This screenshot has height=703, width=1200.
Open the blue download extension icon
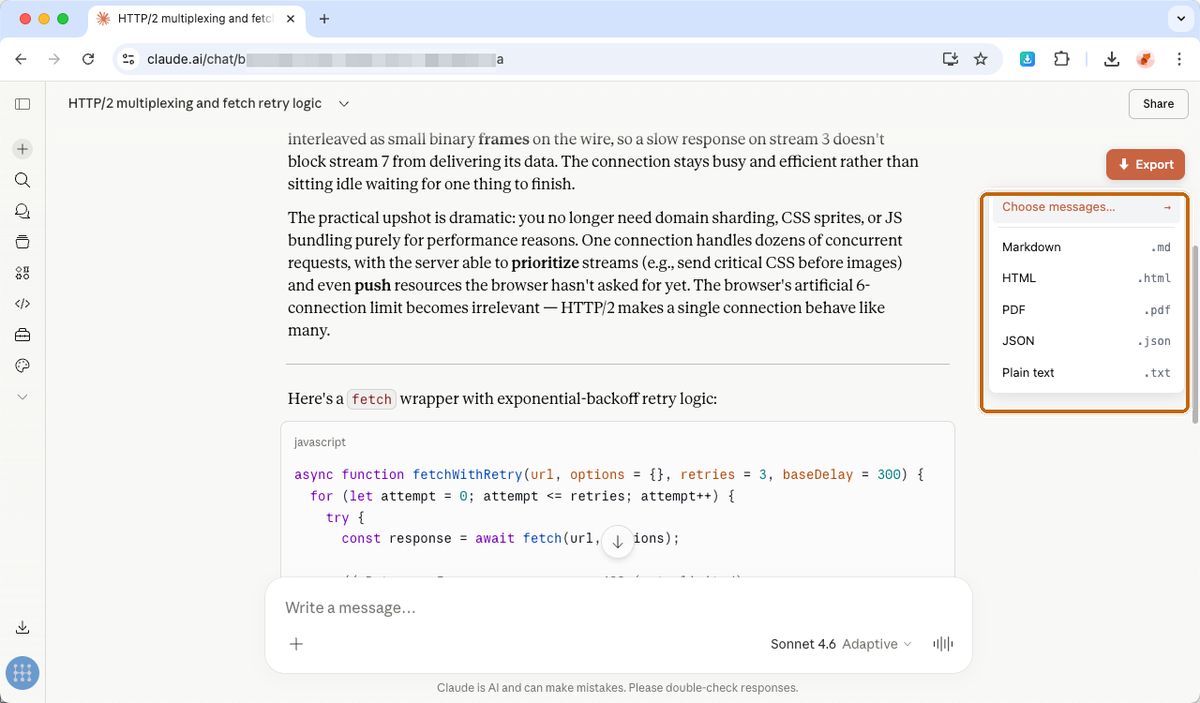[1027, 60]
